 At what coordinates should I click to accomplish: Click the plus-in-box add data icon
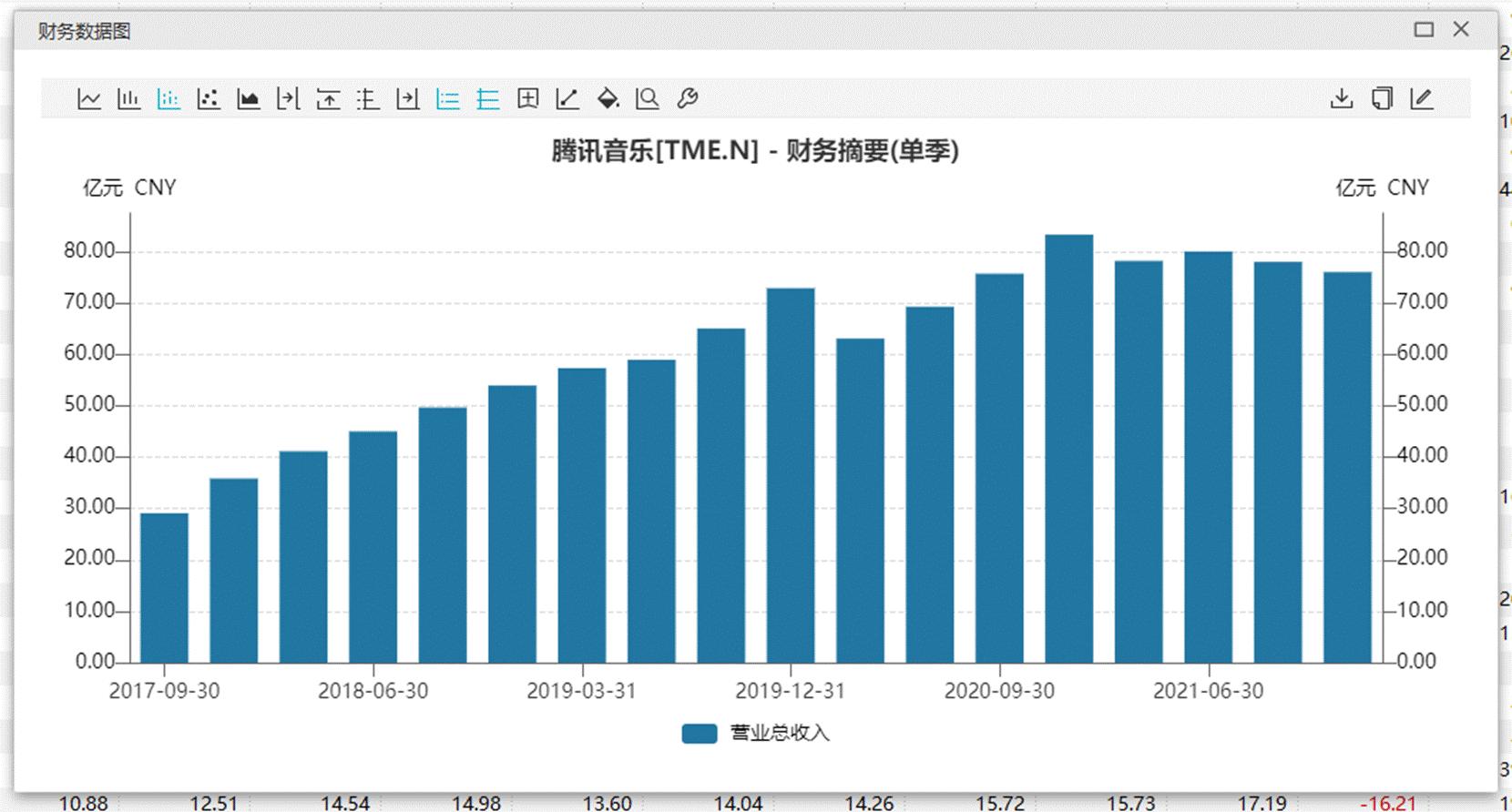pos(527,98)
